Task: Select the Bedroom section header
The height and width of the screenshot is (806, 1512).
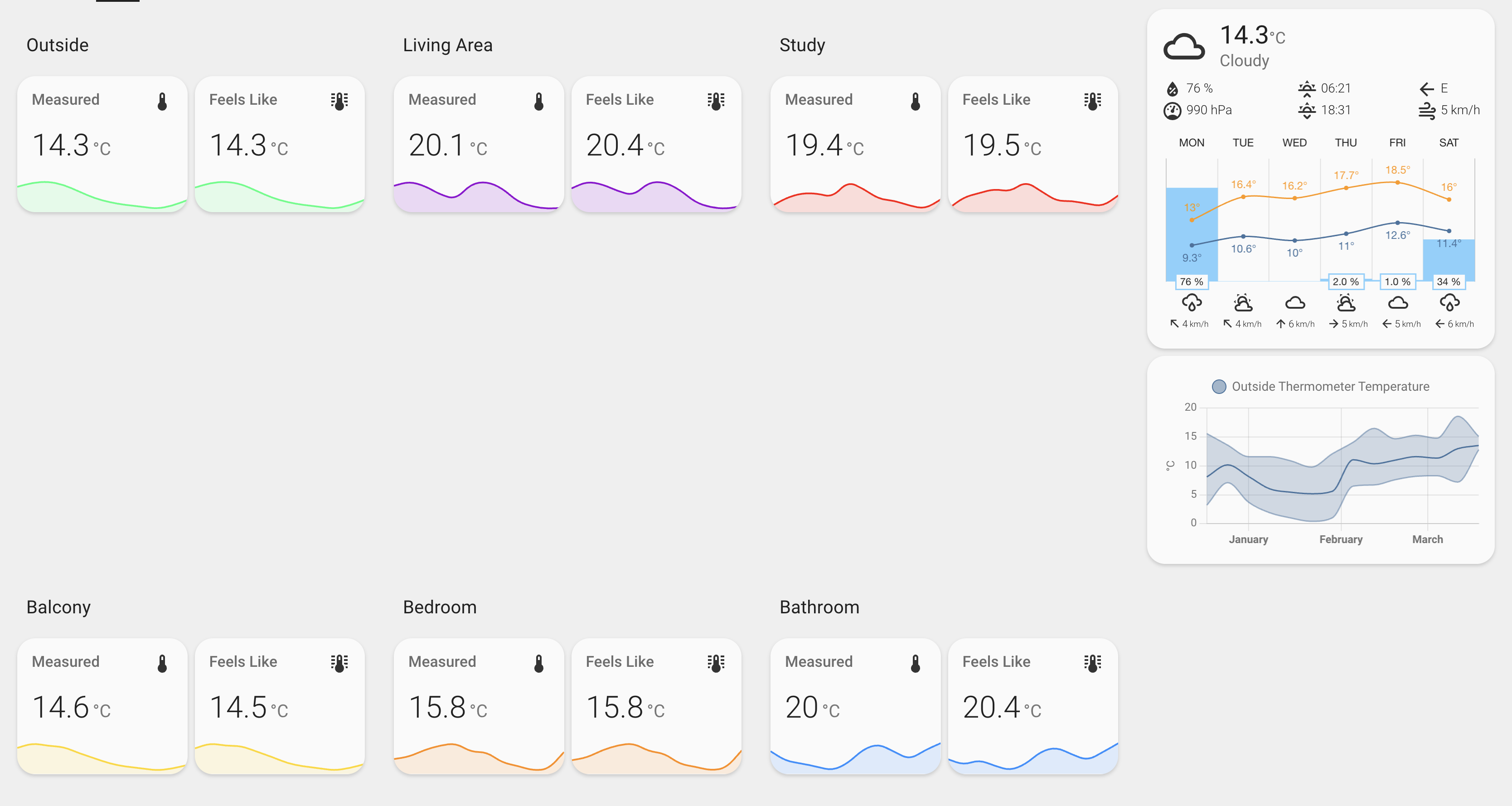Action: (x=440, y=607)
